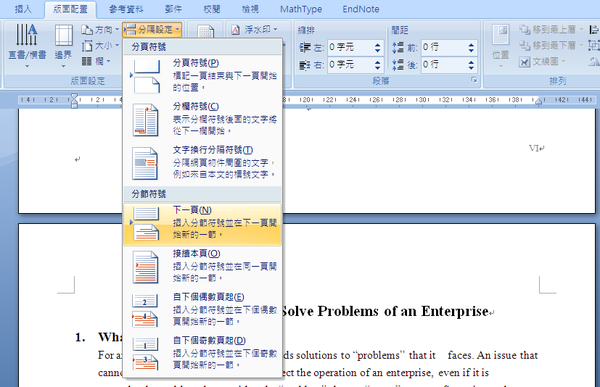Select 自下個偶數頁起(E) even page section break
Screen dimensions: 600x387
(203, 309)
